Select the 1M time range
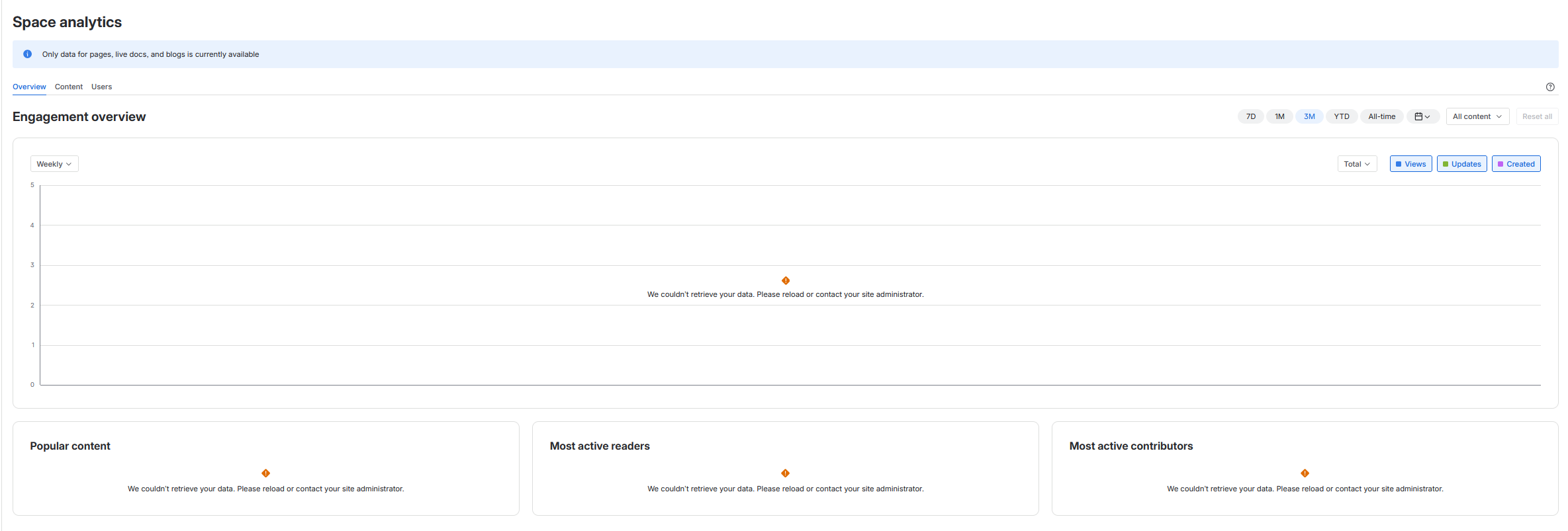Image resolution: width=1568 pixels, height=531 pixels. point(1279,116)
